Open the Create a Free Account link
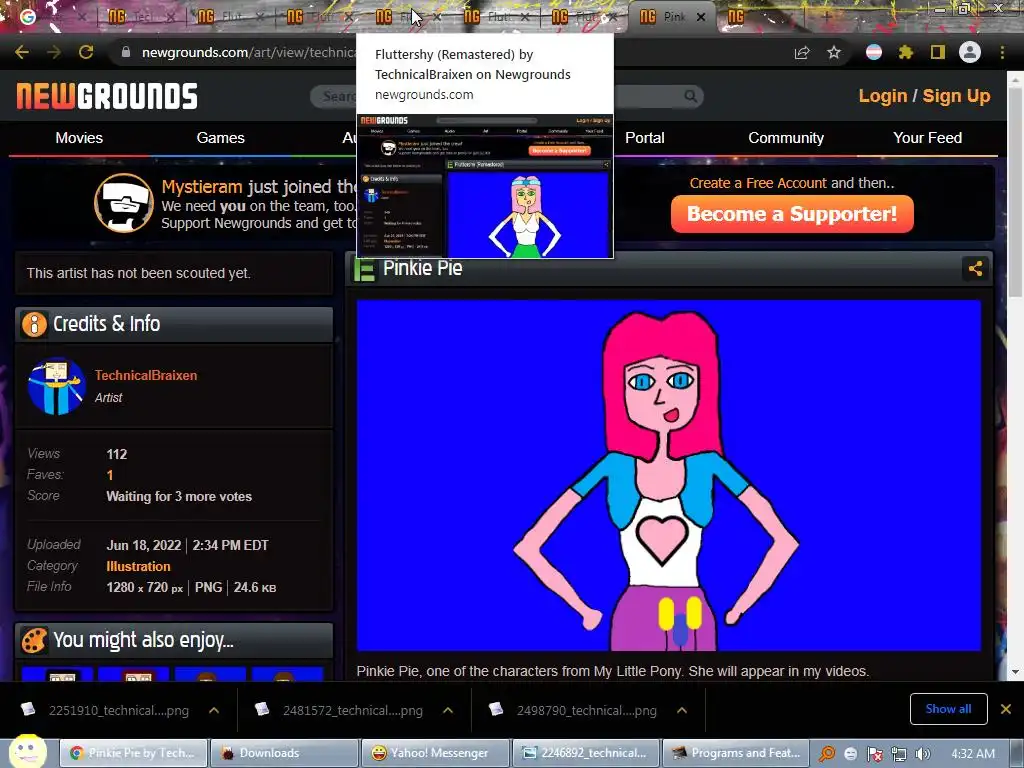The width and height of the screenshot is (1024, 768). pos(758,183)
